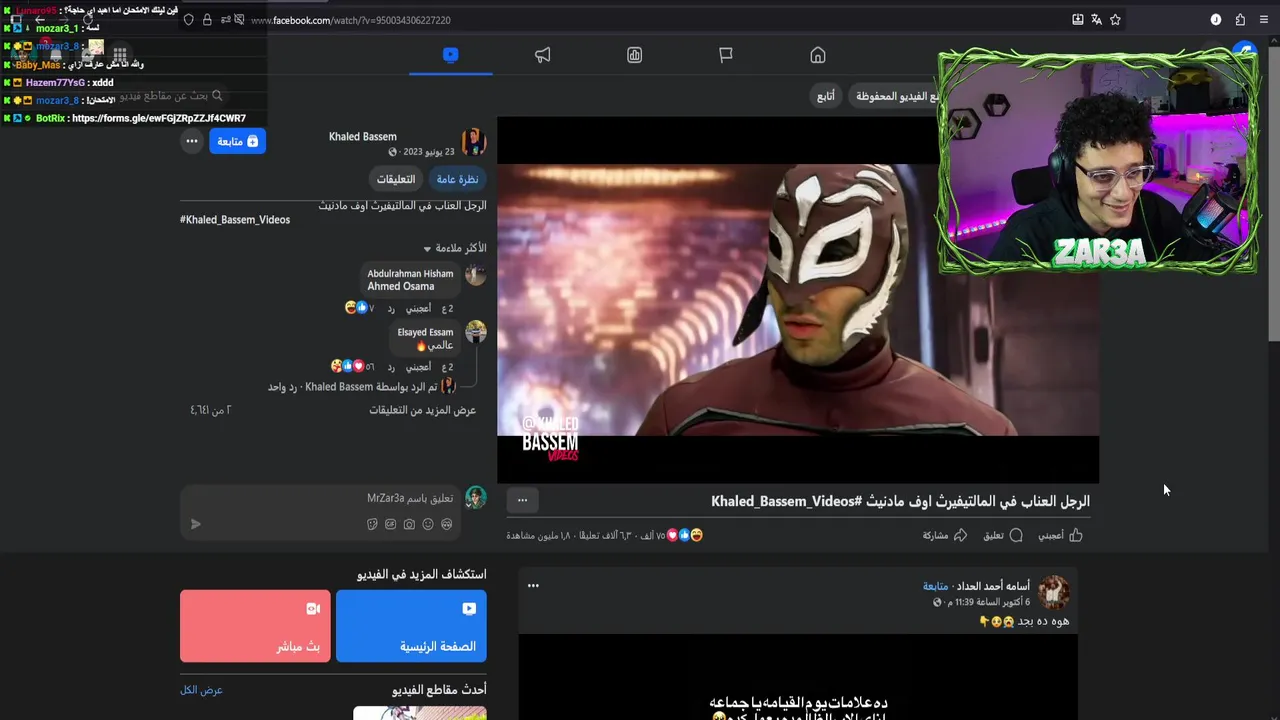Share the video with مشاركة button
The image size is (1280, 720).
click(945, 536)
